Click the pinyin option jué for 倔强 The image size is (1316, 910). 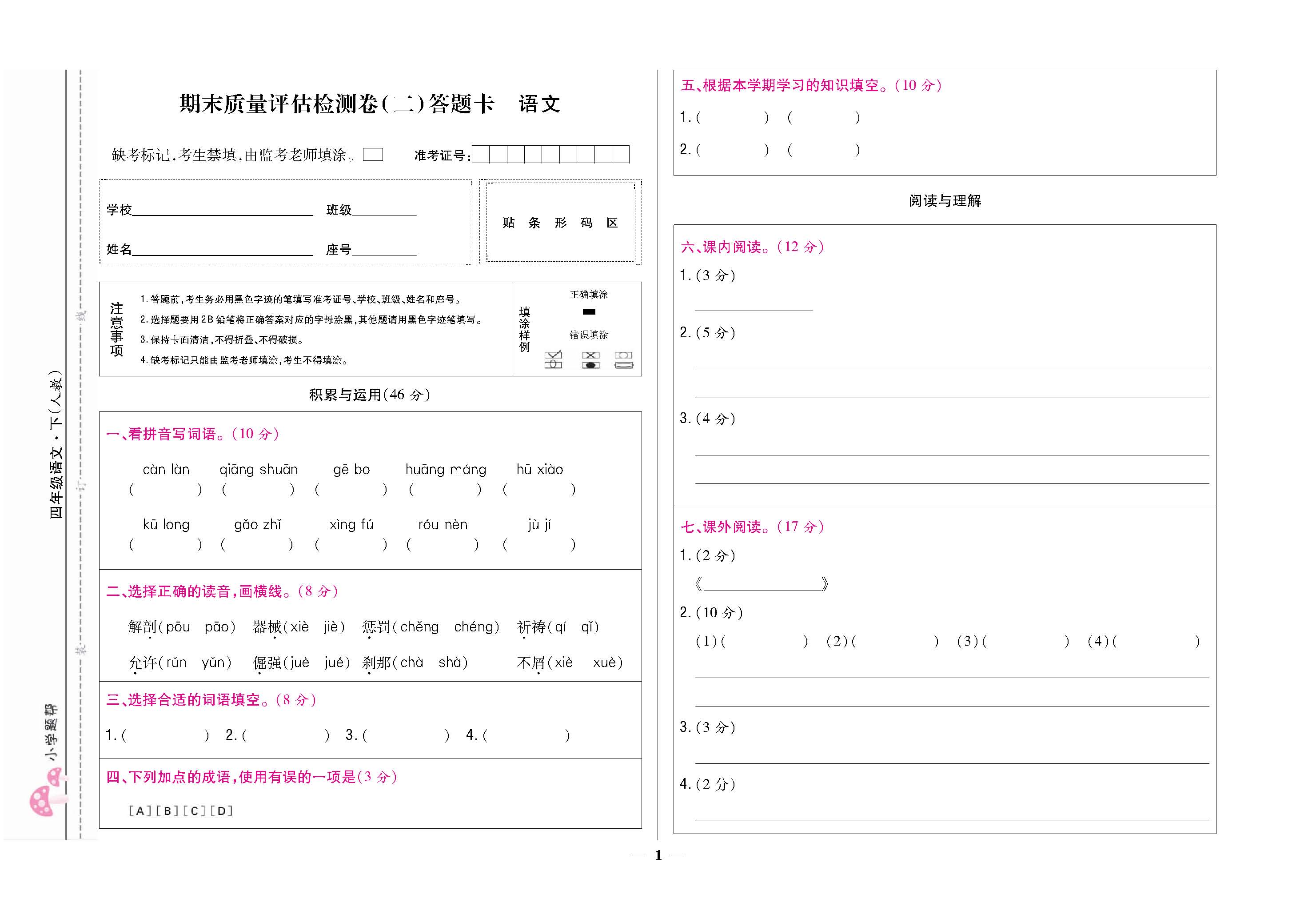tap(335, 662)
